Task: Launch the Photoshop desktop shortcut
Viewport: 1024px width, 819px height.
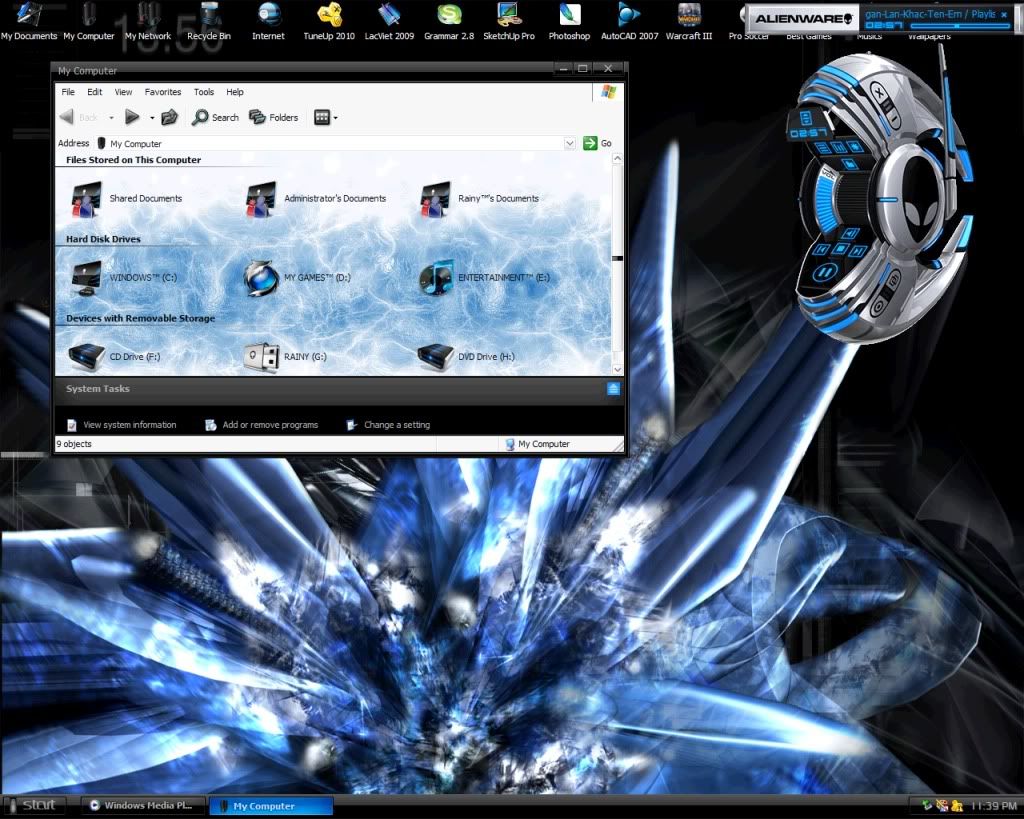Action: pos(569,21)
